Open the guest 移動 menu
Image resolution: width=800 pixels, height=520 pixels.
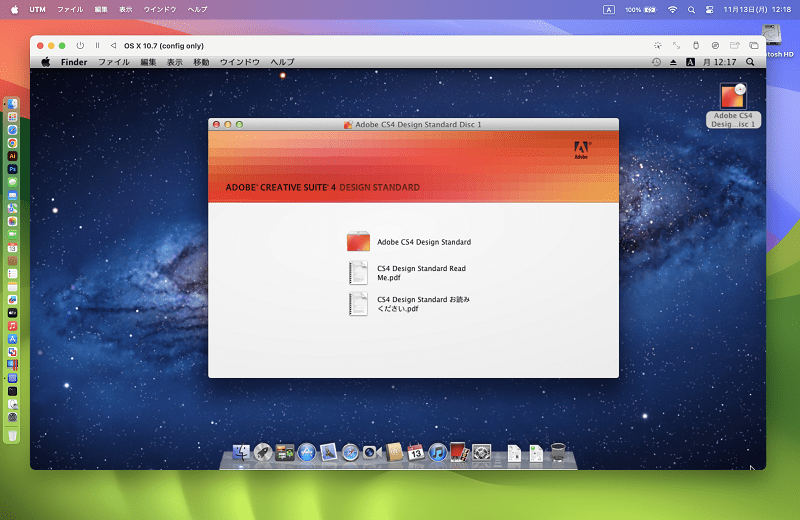point(201,62)
